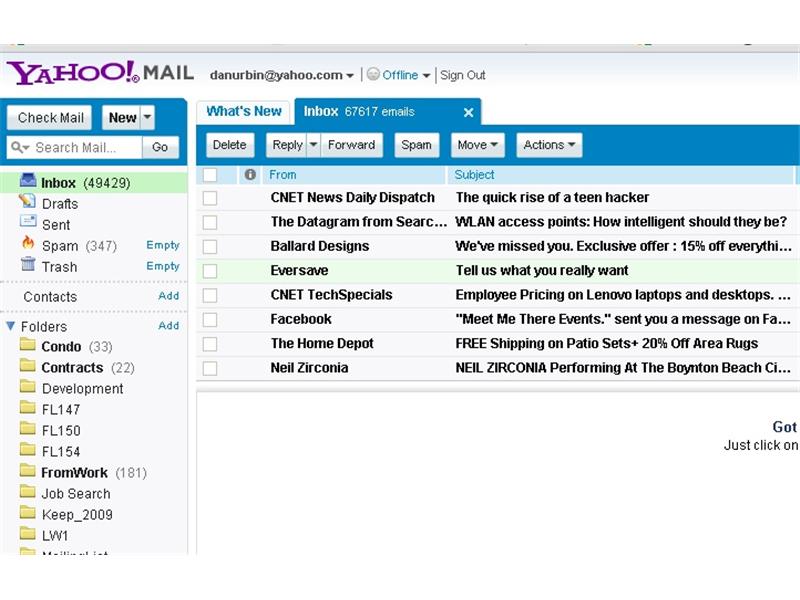The height and width of the screenshot is (600, 800).
Task: Click the FL154 folder icon
Action: point(28,449)
